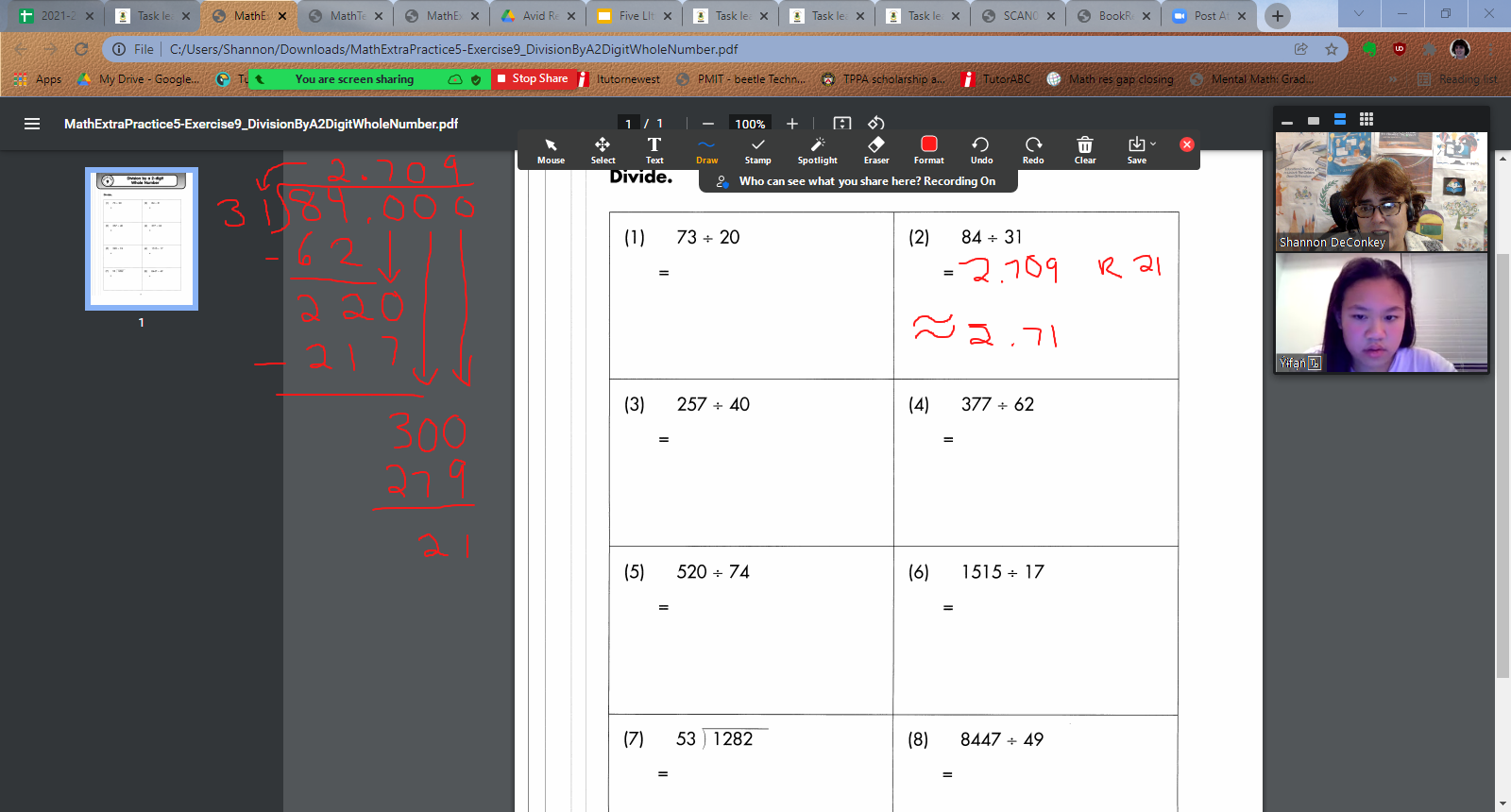This screenshot has width=1511, height=812.
Task: Open the TPPA scholarship bookmark
Action: (x=883, y=79)
